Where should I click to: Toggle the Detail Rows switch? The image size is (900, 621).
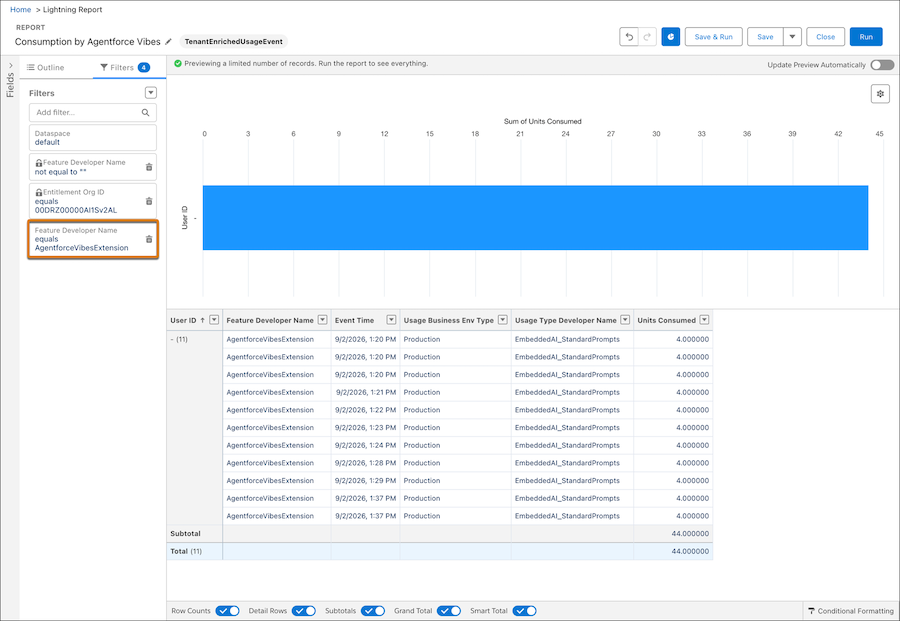(x=304, y=611)
